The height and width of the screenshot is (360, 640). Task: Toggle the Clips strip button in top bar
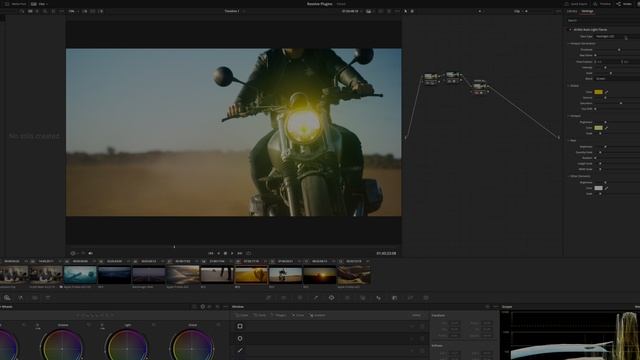click(39, 4)
